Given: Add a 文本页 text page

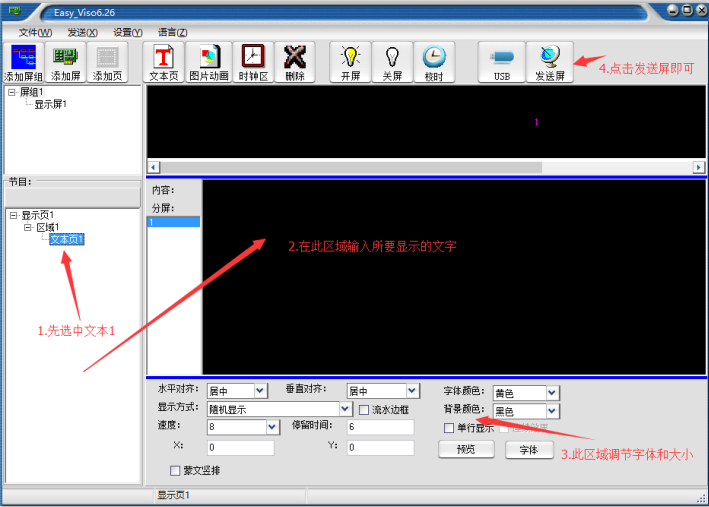Looking at the screenshot, I should click(x=164, y=62).
